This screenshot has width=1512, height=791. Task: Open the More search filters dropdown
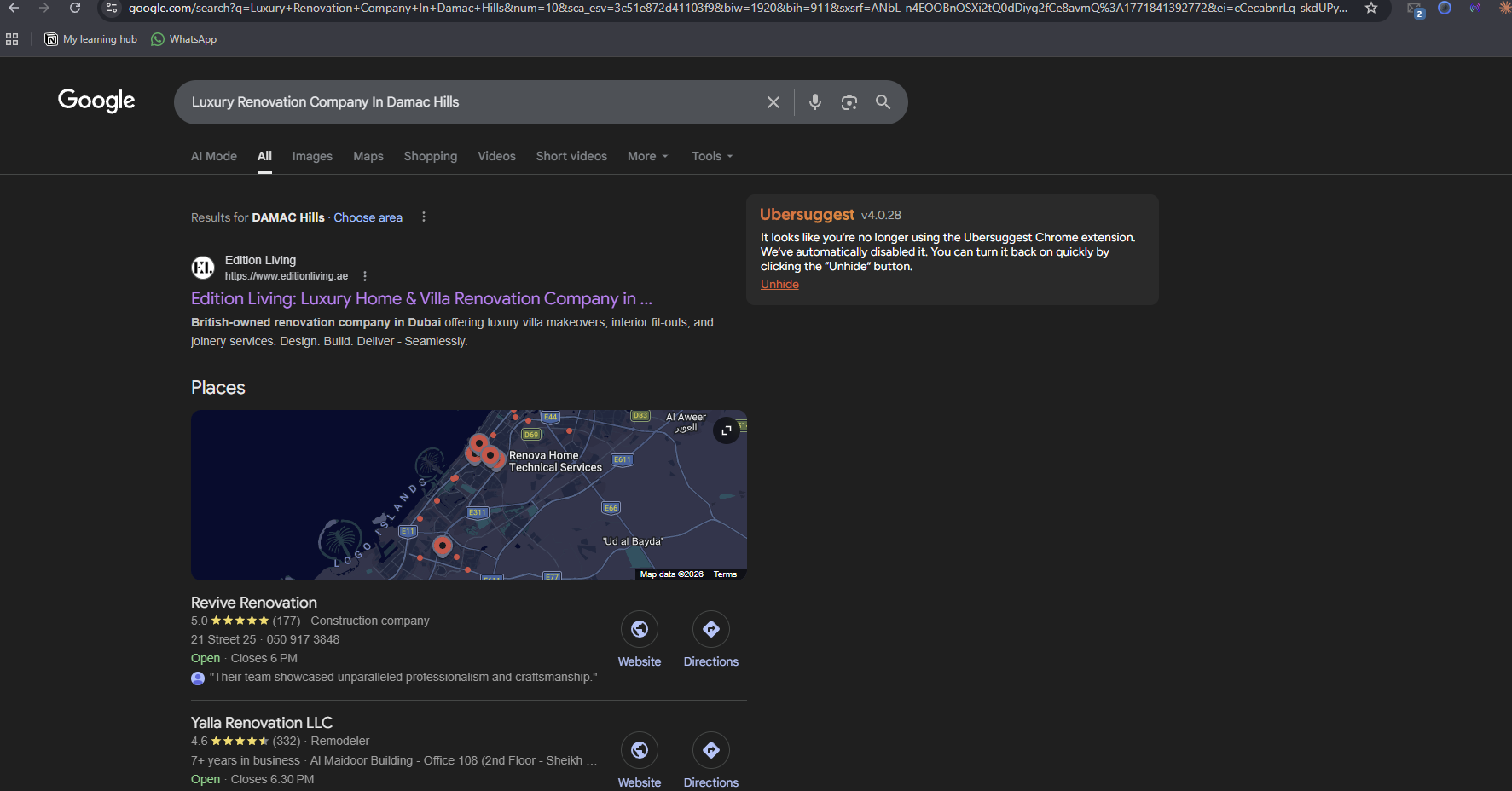[648, 156]
